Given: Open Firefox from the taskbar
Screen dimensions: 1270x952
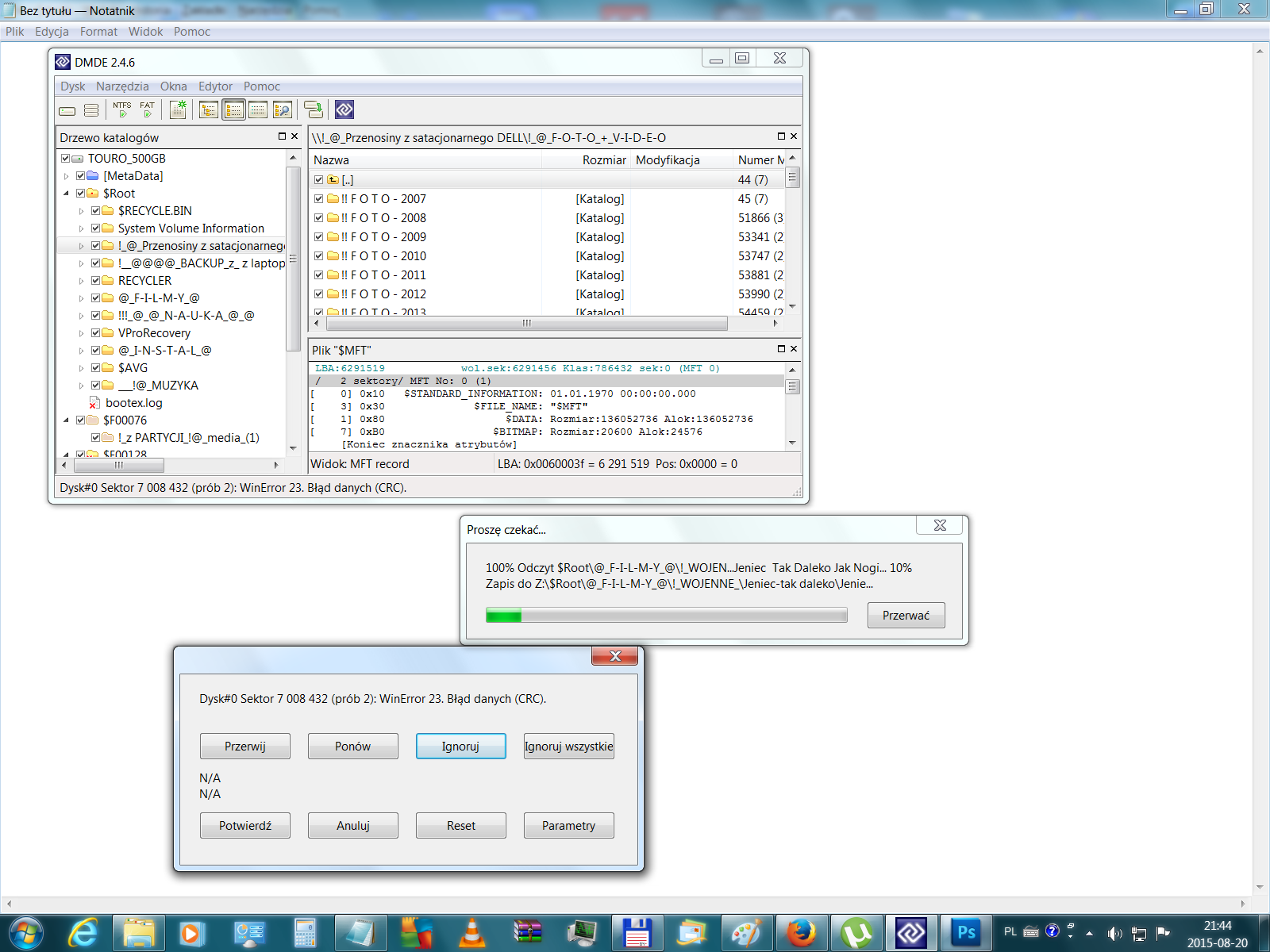Looking at the screenshot, I should tap(800, 933).
